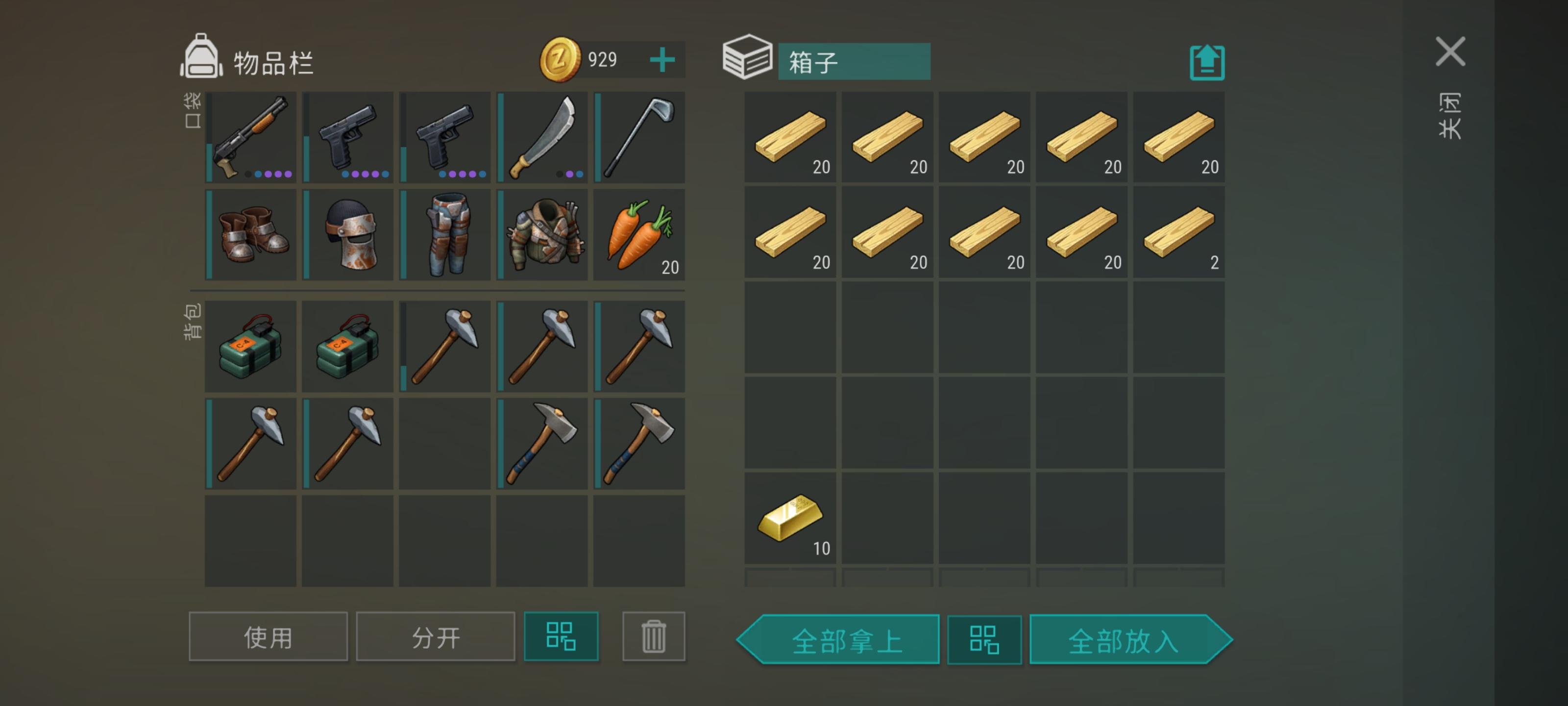Select the rusty helmet armor
The width and height of the screenshot is (1568, 706).
(348, 234)
